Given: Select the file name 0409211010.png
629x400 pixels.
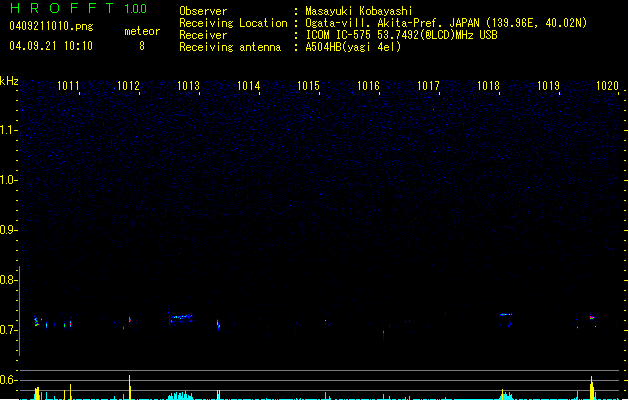Looking at the screenshot, I should coord(51,26).
